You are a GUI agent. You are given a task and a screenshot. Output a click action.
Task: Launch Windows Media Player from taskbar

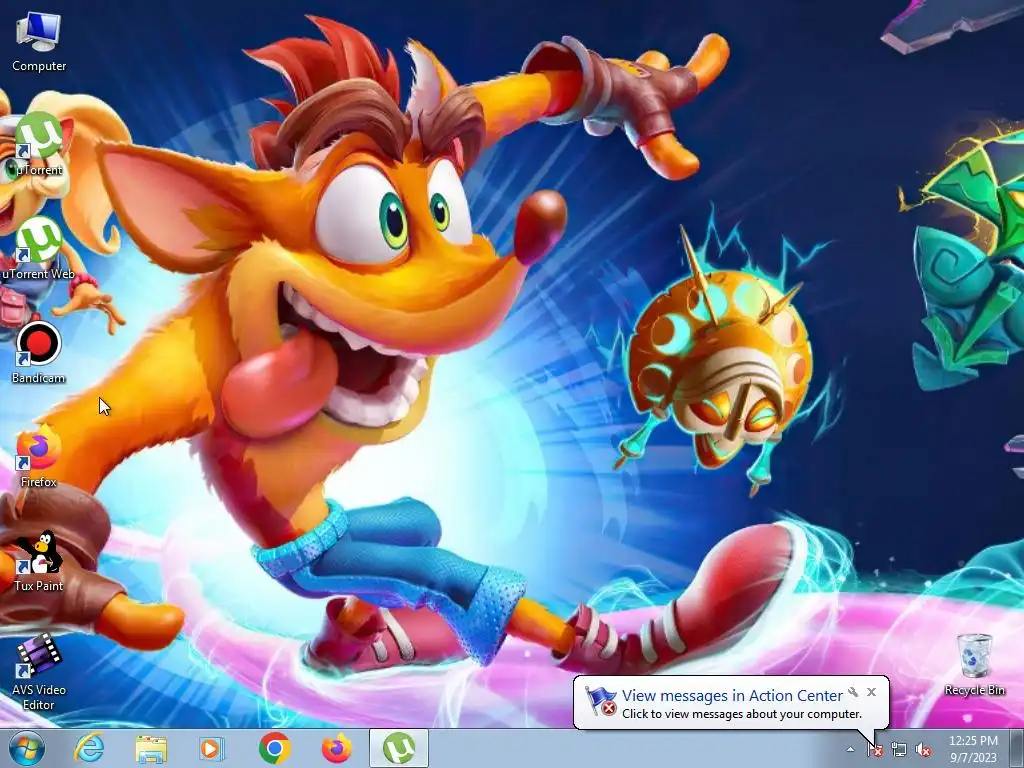click(x=211, y=748)
